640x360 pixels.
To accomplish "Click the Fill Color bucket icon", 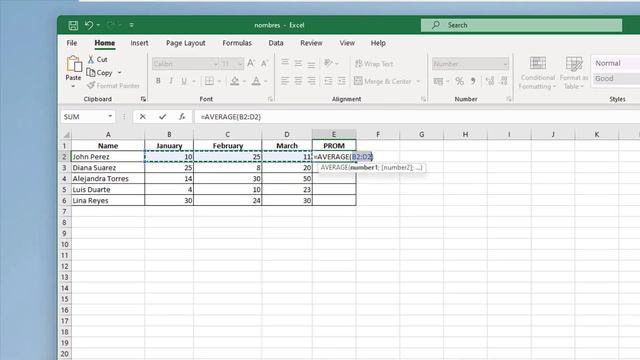I will [235, 81].
